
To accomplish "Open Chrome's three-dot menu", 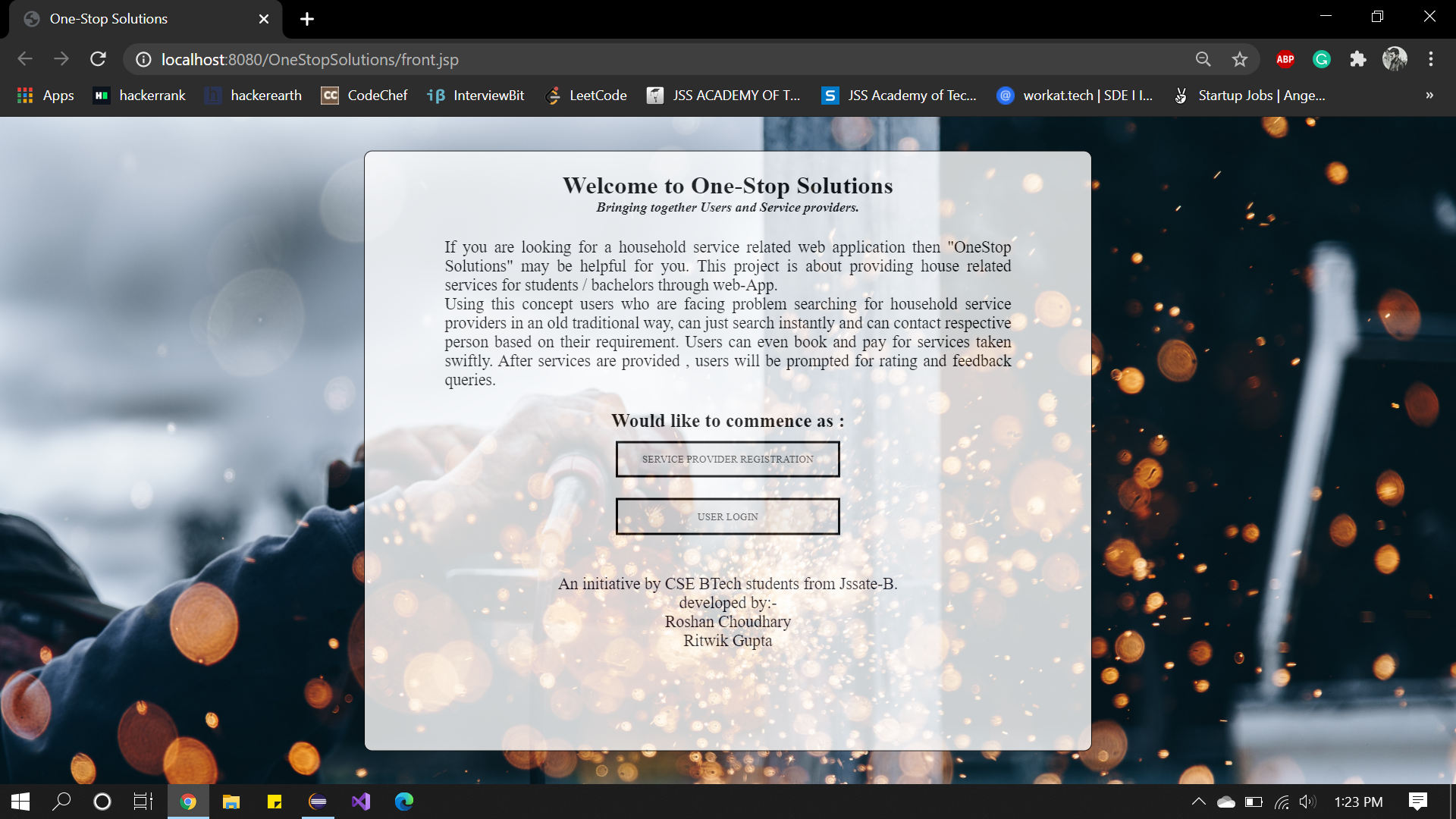I will [x=1431, y=59].
